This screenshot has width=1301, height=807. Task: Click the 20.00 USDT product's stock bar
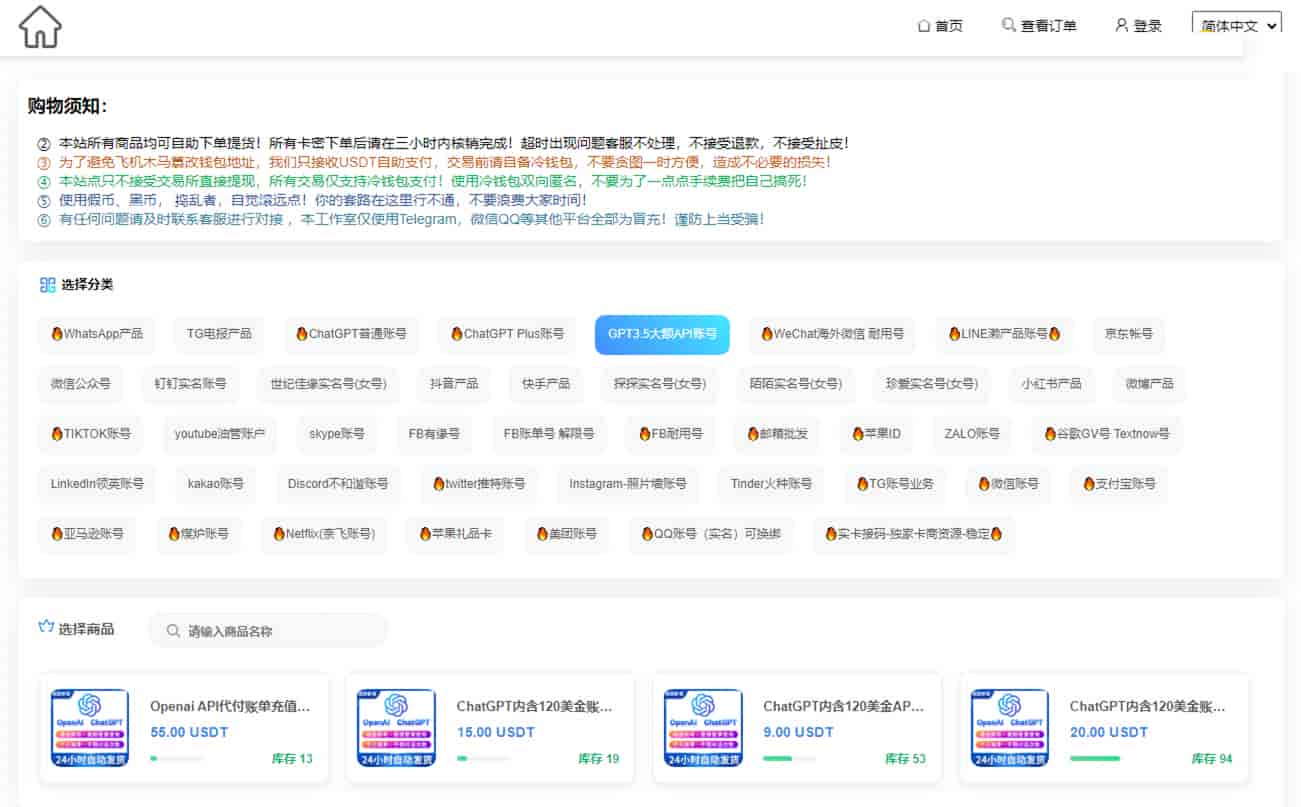pyautogui.click(x=1094, y=758)
